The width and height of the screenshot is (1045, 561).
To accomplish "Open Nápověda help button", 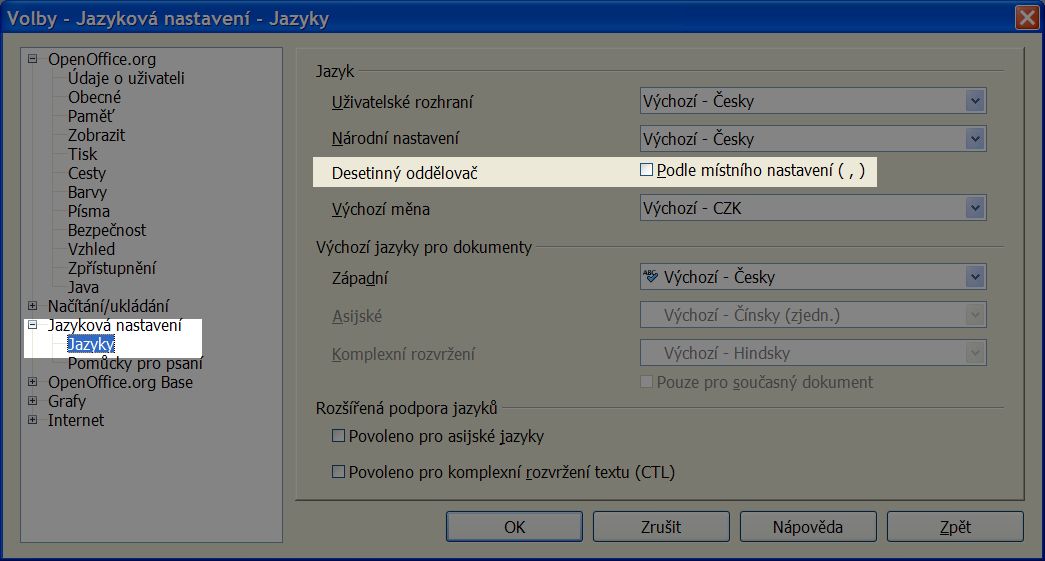I will 808,527.
